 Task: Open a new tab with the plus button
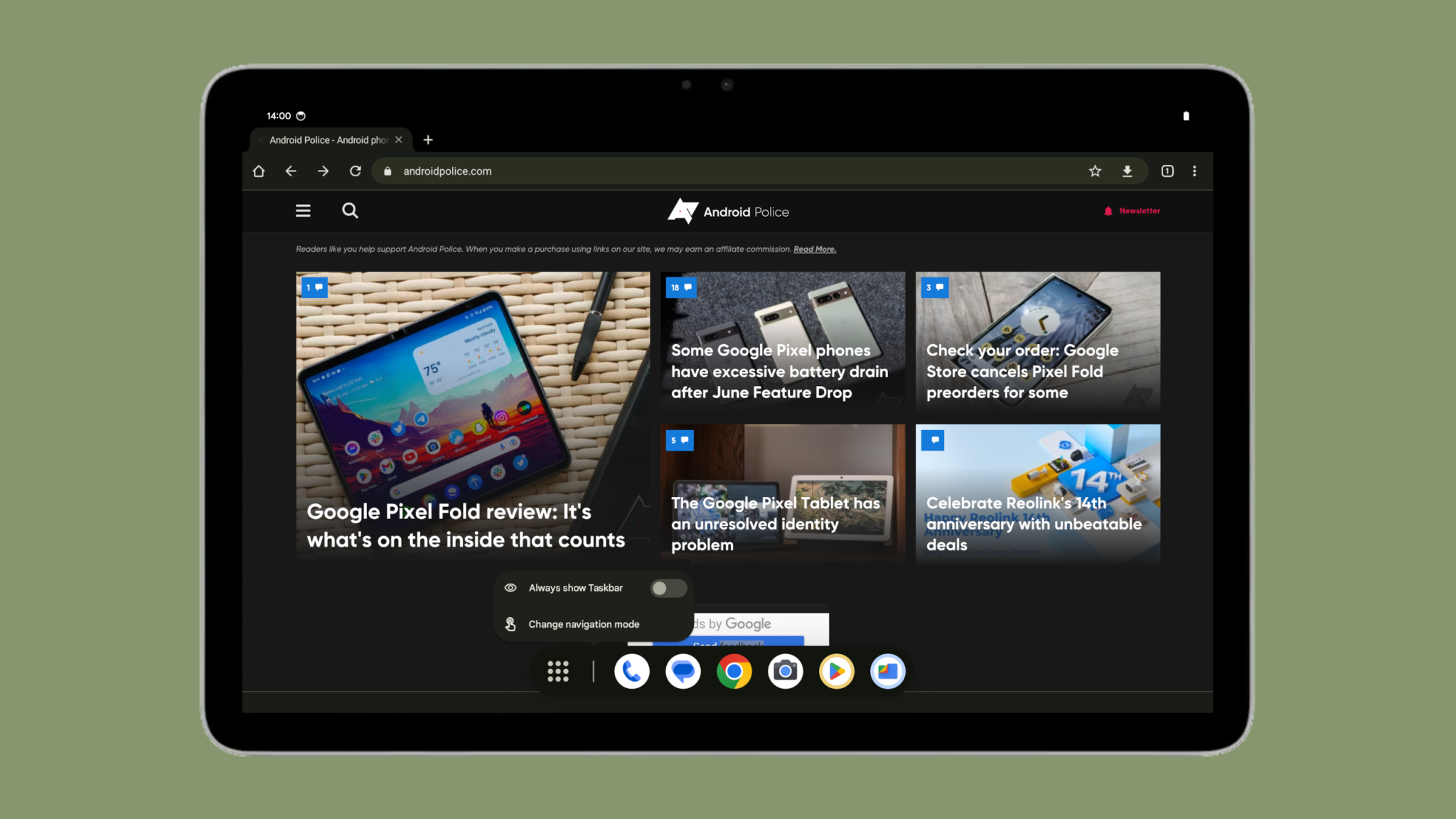click(428, 140)
